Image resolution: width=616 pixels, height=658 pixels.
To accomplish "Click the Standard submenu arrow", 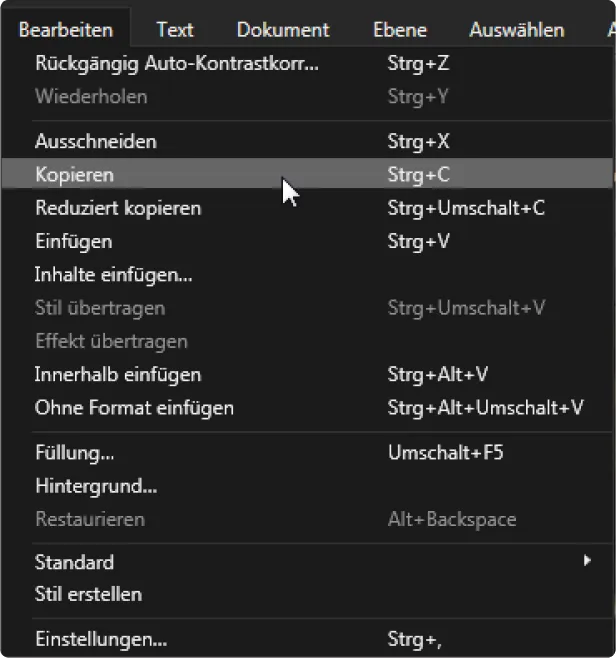I will tap(588, 561).
